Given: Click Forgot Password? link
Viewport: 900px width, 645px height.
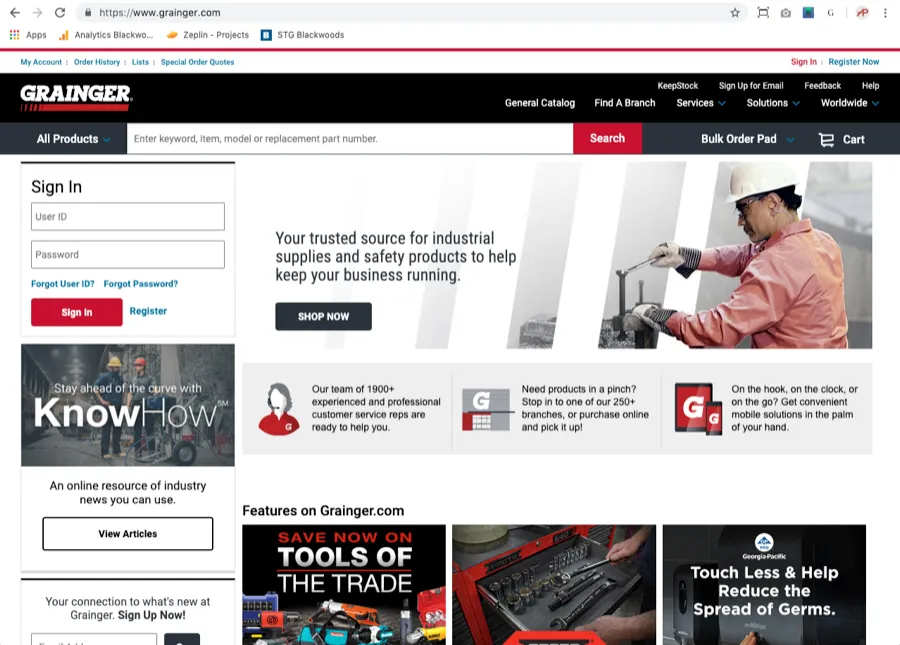Looking at the screenshot, I should (141, 283).
